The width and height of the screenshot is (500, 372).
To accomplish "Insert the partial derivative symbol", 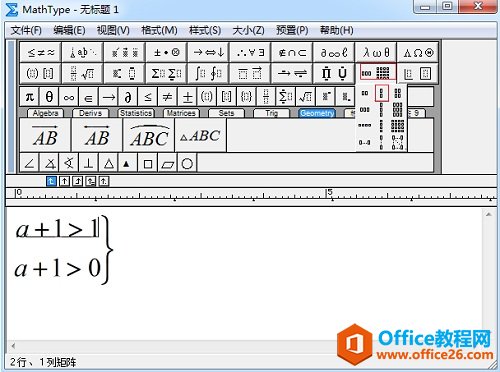I will (x=128, y=97).
